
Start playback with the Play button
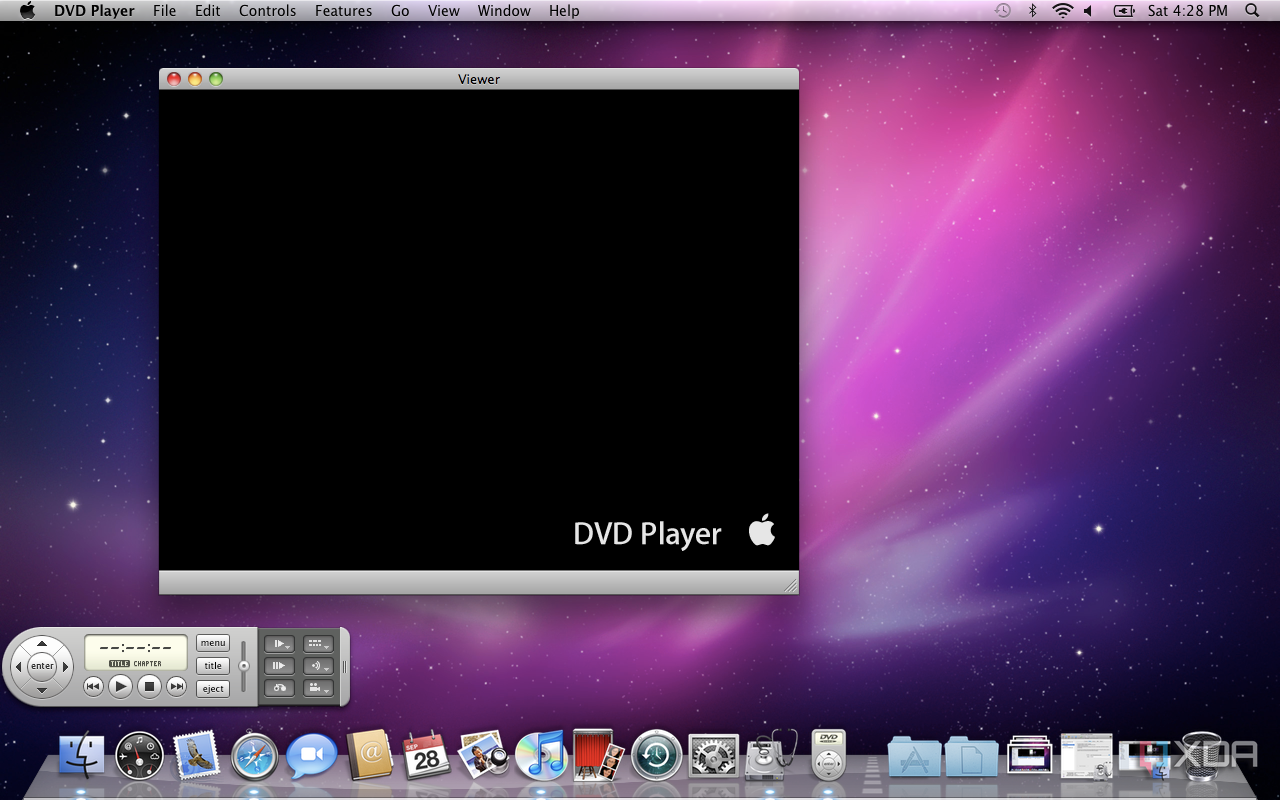coord(120,686)
